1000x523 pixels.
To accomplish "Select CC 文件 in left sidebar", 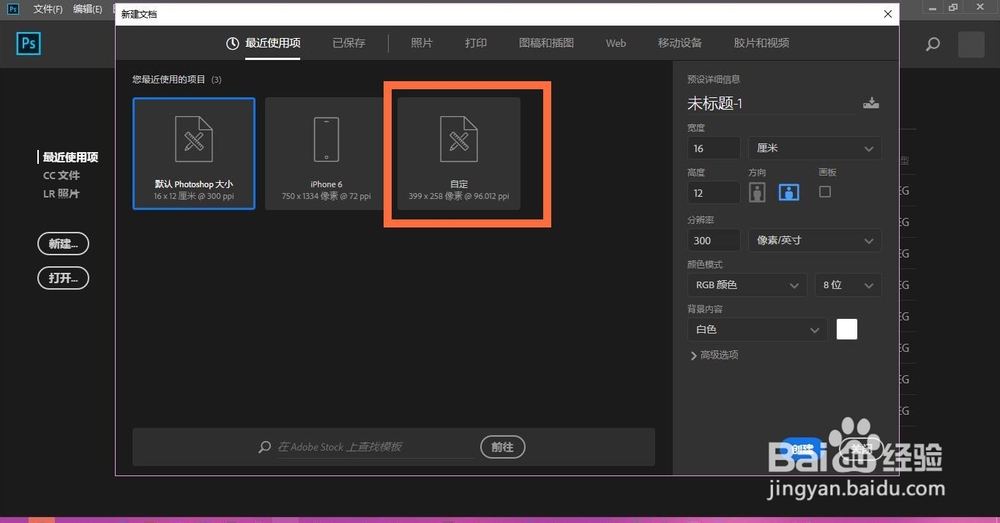I will [x=61, y=175].
